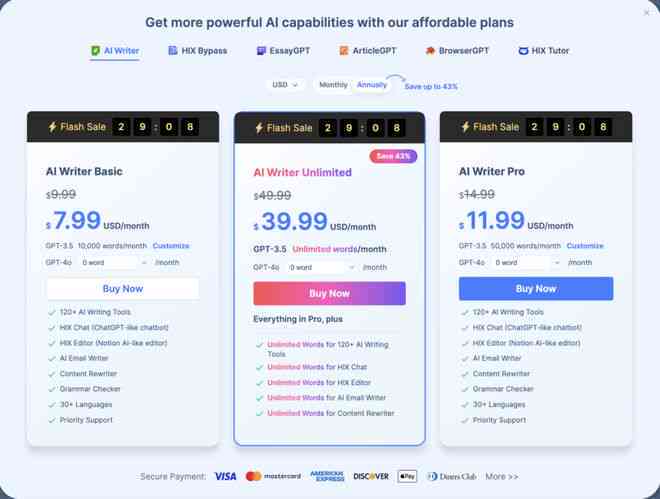Click the ArticleGPT tab icon
Viewport: 660px width, 499px height.
tap(344, 51)
